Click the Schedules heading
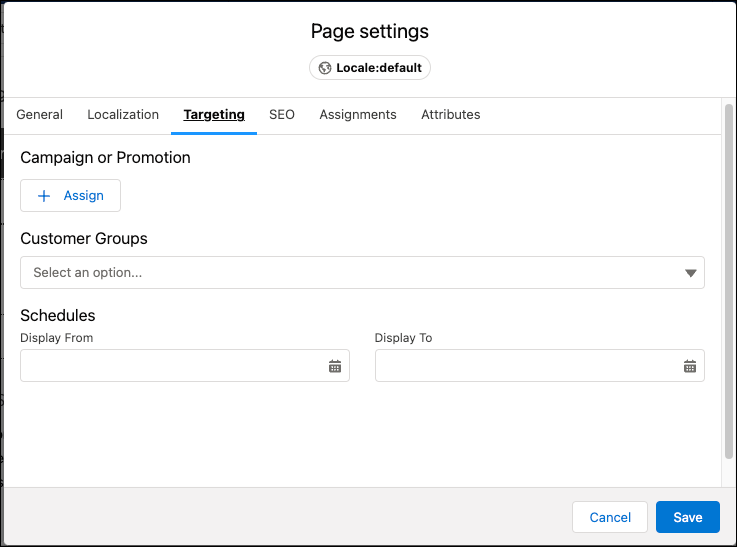737x547 pixels. click(x=58, y=315)
